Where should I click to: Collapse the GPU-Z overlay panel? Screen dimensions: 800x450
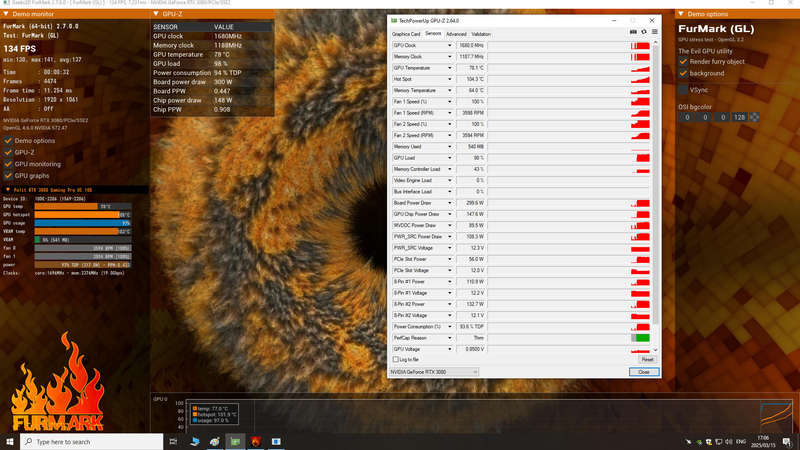pyautogui.click(x=156, y=14)
